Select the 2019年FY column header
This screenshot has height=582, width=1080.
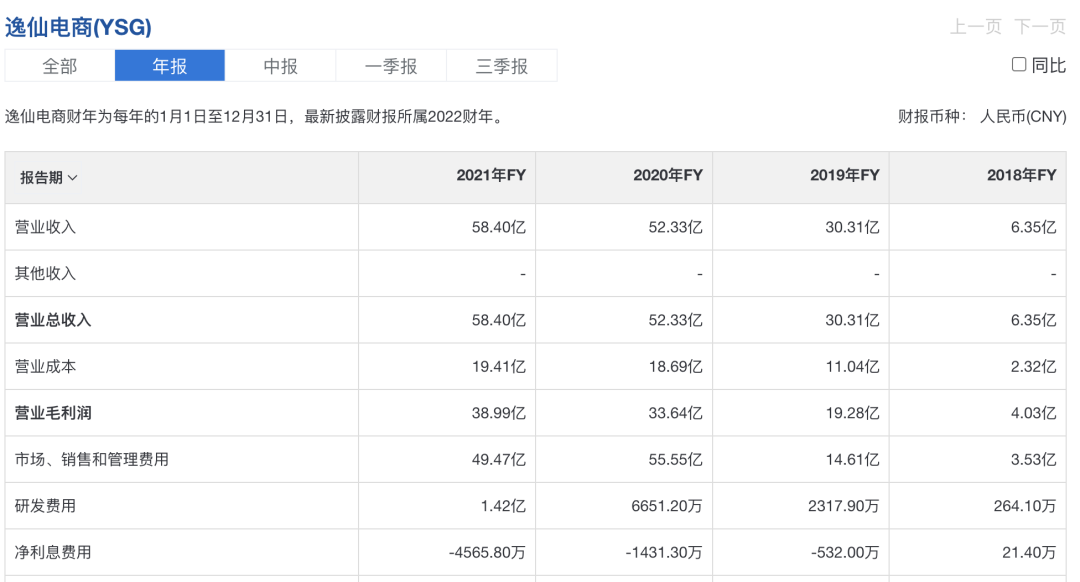(844, 176)
